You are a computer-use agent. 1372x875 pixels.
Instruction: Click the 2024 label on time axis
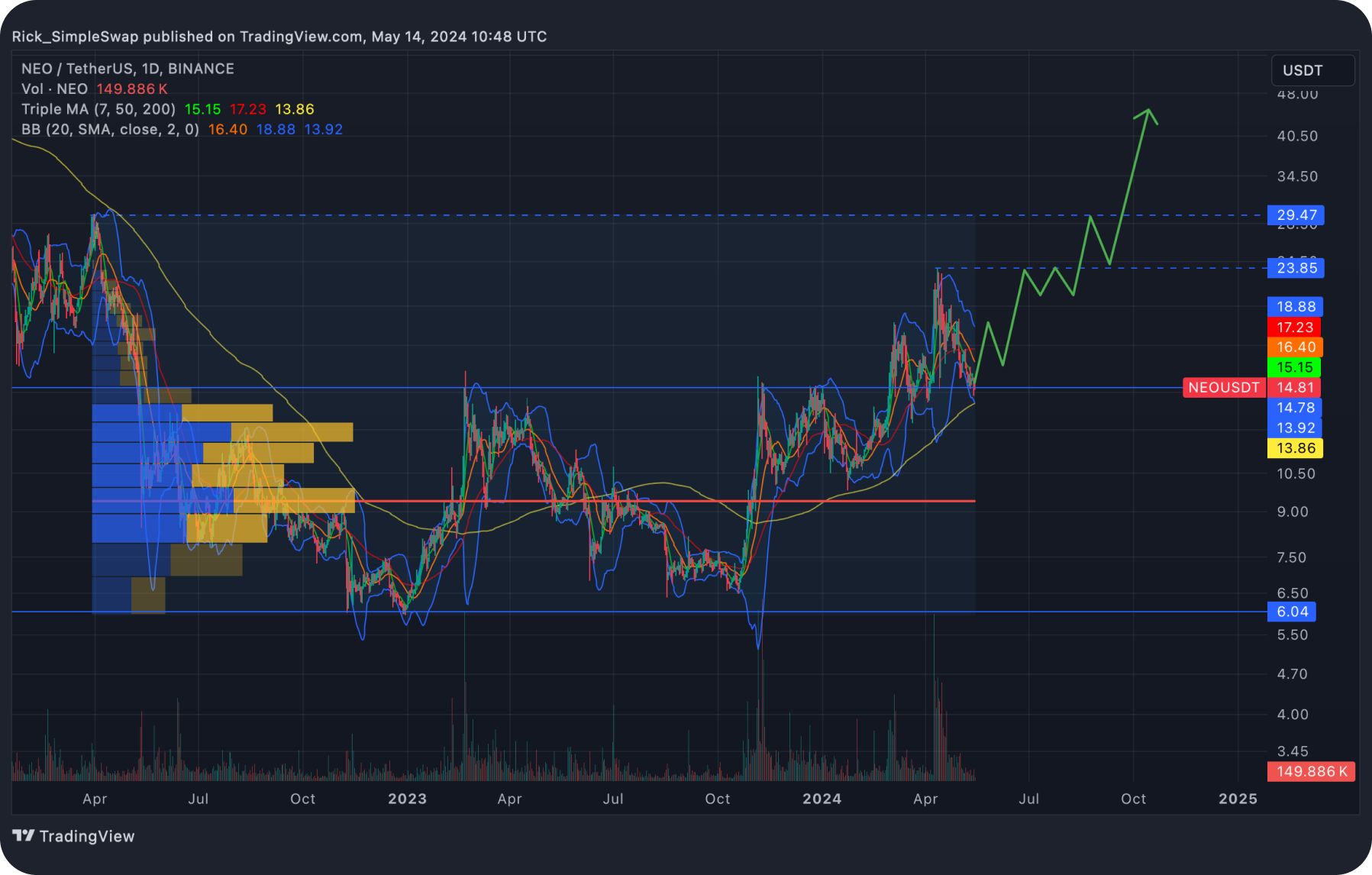[822, 799]
